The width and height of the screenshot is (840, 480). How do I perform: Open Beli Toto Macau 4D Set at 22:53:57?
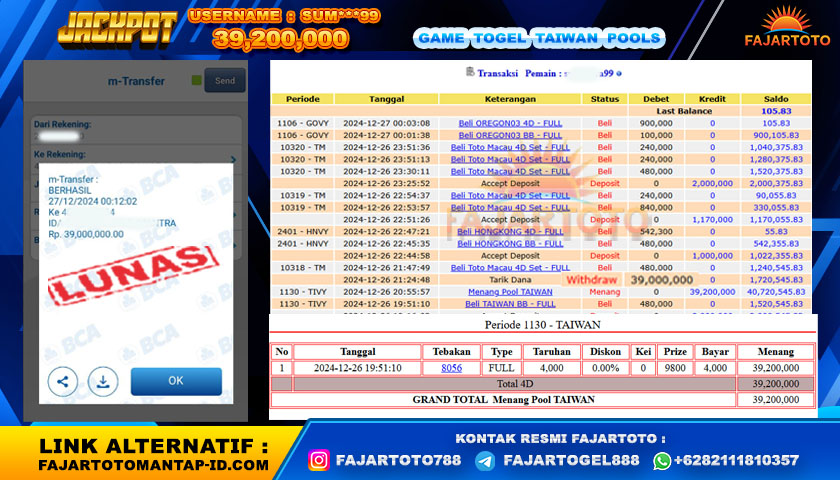[510, 208]
